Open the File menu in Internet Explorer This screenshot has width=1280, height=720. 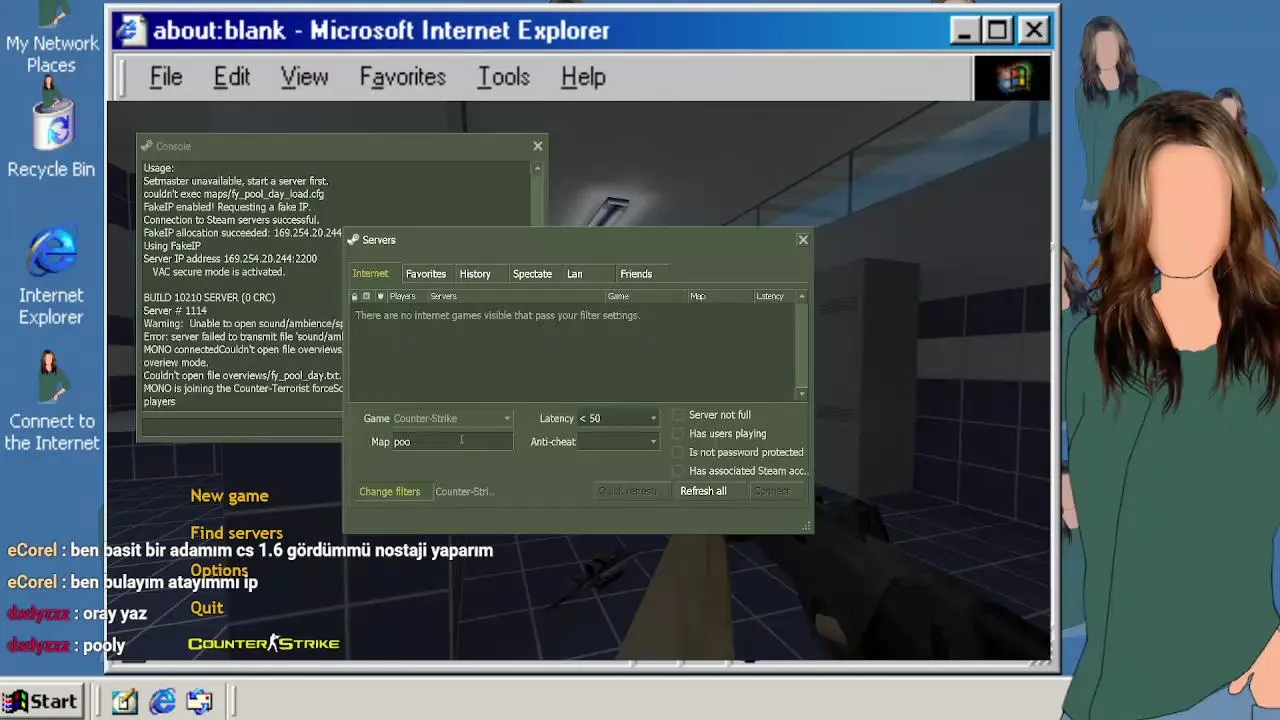pos(166,77)
